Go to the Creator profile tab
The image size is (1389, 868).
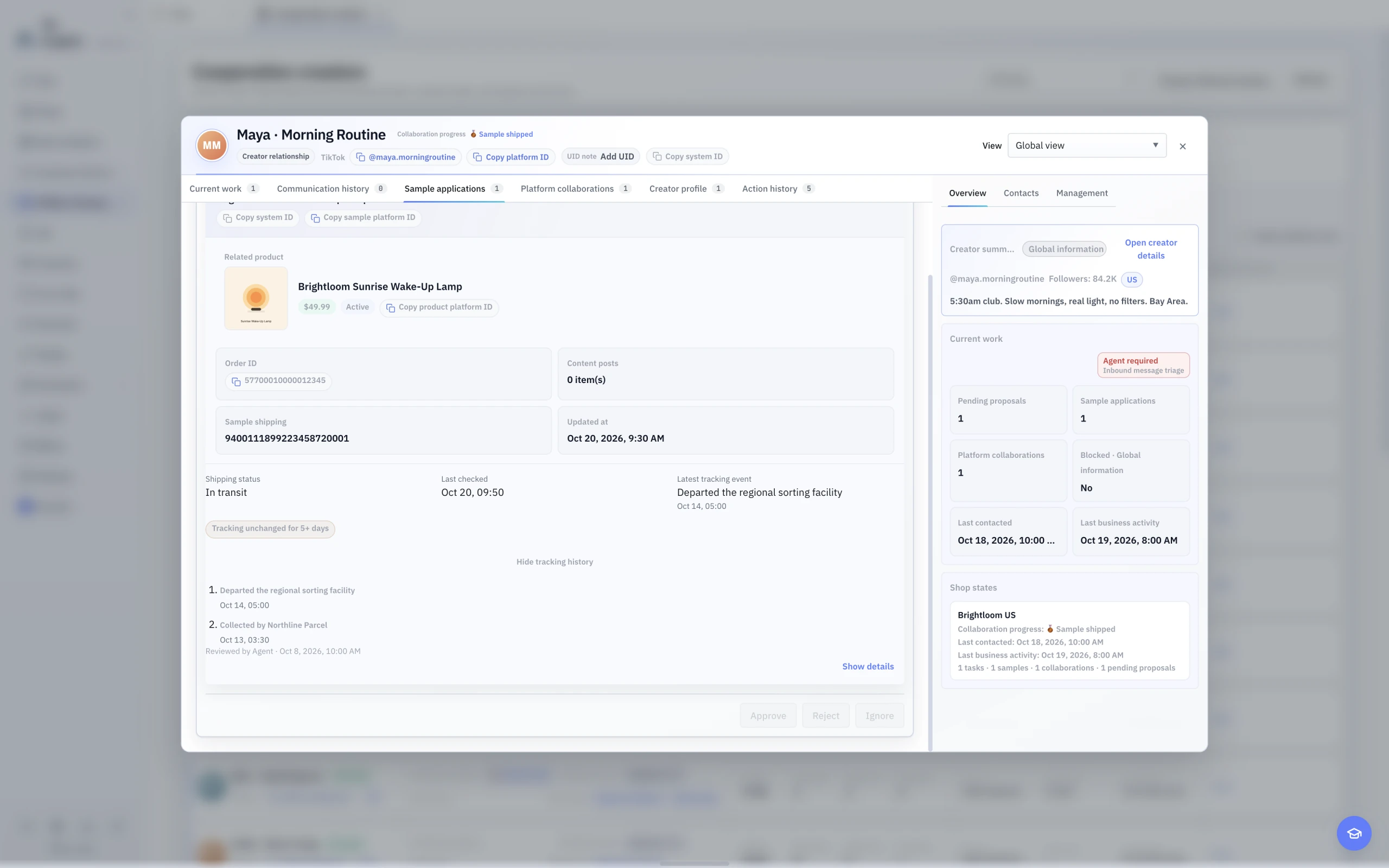coord(686,188)
